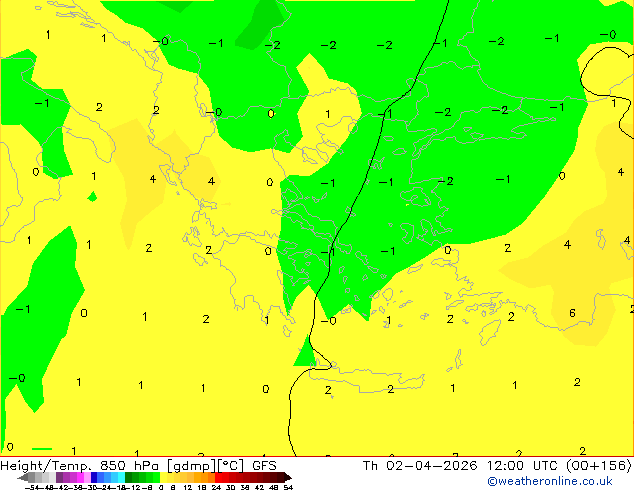
Task: Select the forecast offset '(00+156)'
Action: pos(599,466)
